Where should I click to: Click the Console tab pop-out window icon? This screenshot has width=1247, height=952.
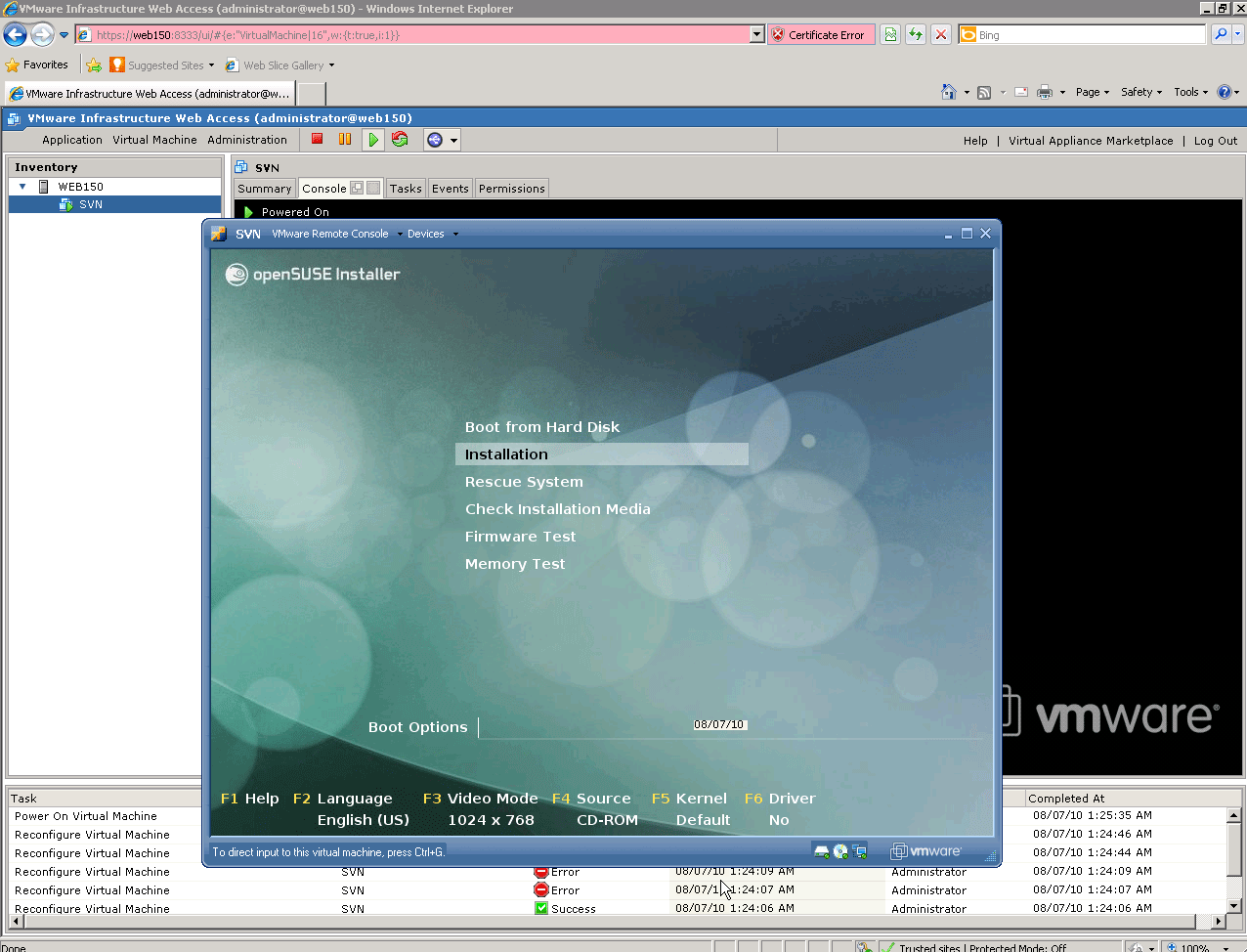tap(357, 188)
